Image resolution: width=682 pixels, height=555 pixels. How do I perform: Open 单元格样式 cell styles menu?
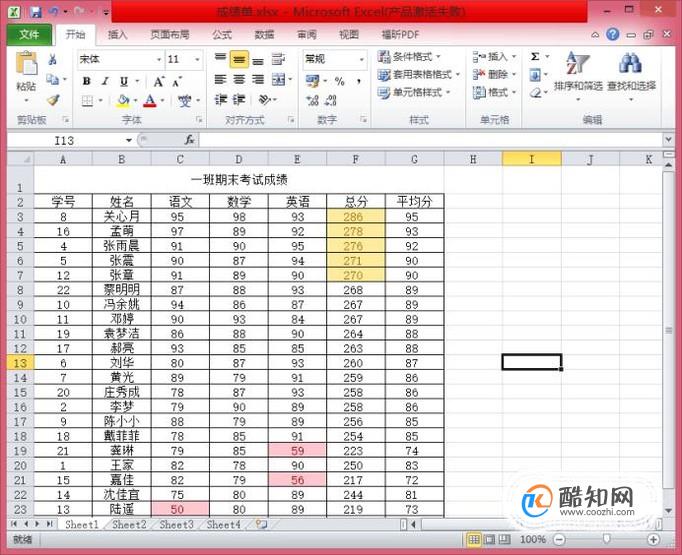point(414,93)
